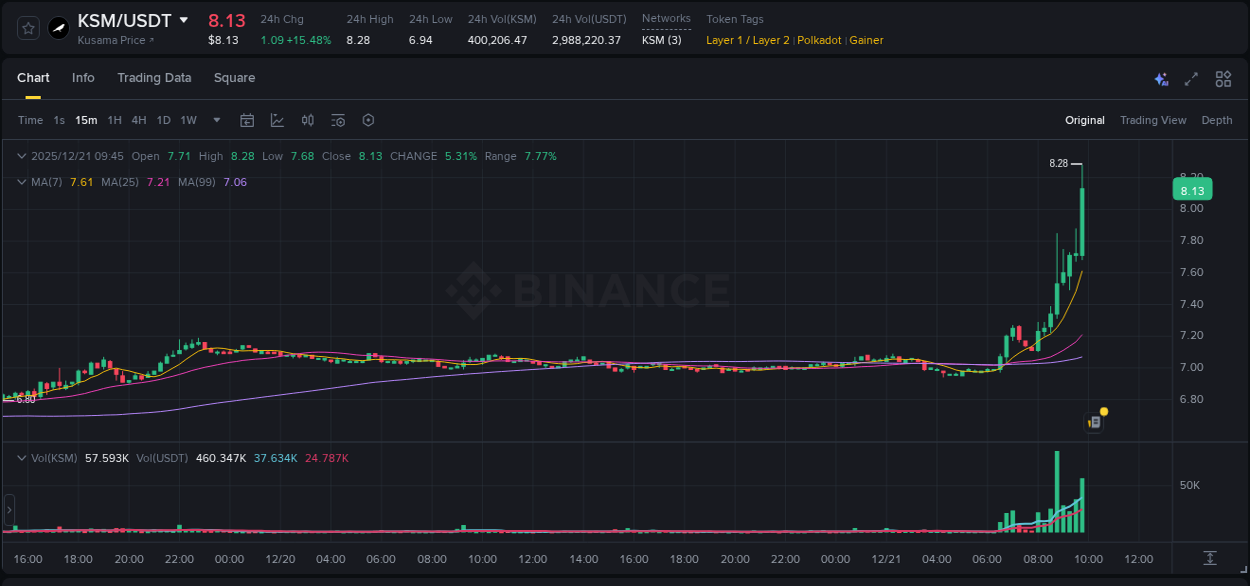
Task: Open the calendar date-jump tool
Action: point(247,120)
